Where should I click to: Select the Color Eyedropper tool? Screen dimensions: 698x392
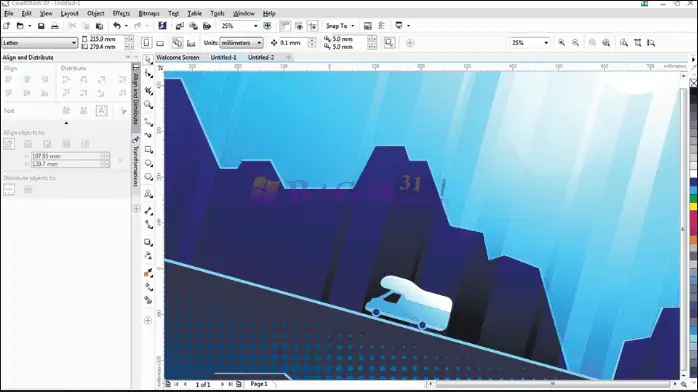(x=148, y=272)
